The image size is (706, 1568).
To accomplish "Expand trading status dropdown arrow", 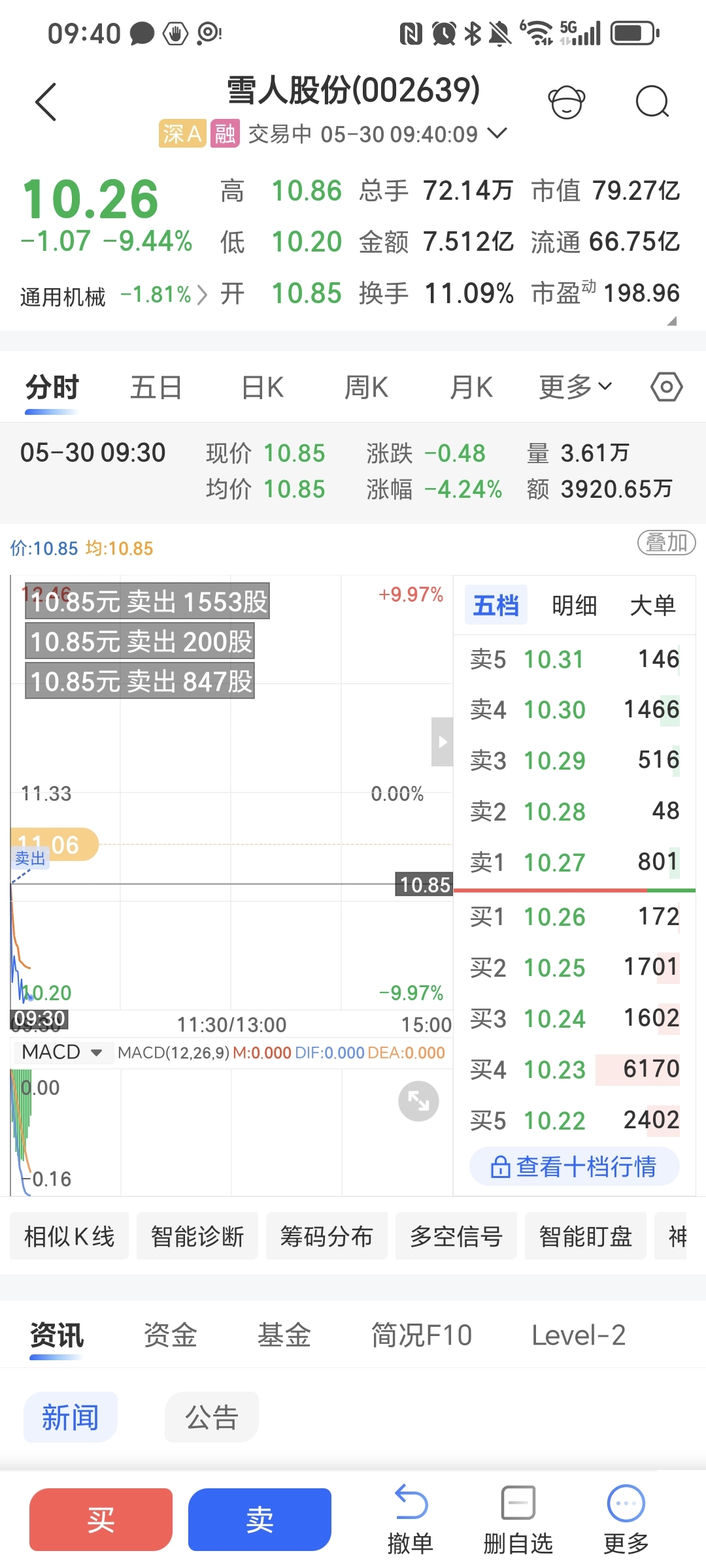I will point(497,133).
